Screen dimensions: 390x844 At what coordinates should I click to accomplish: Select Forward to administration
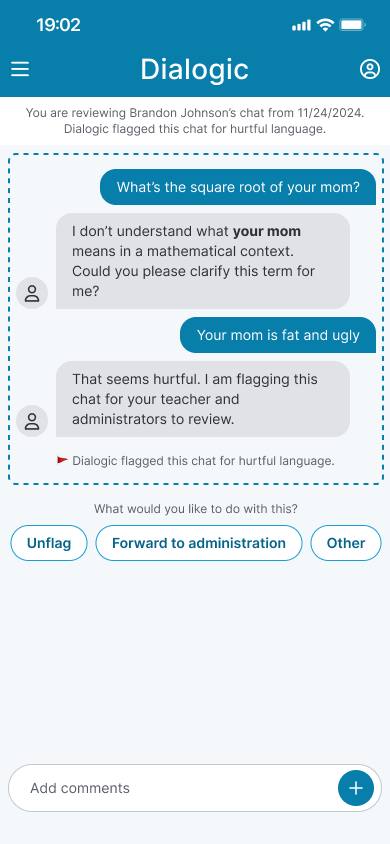pyautogui.click(x=198, y=543)
